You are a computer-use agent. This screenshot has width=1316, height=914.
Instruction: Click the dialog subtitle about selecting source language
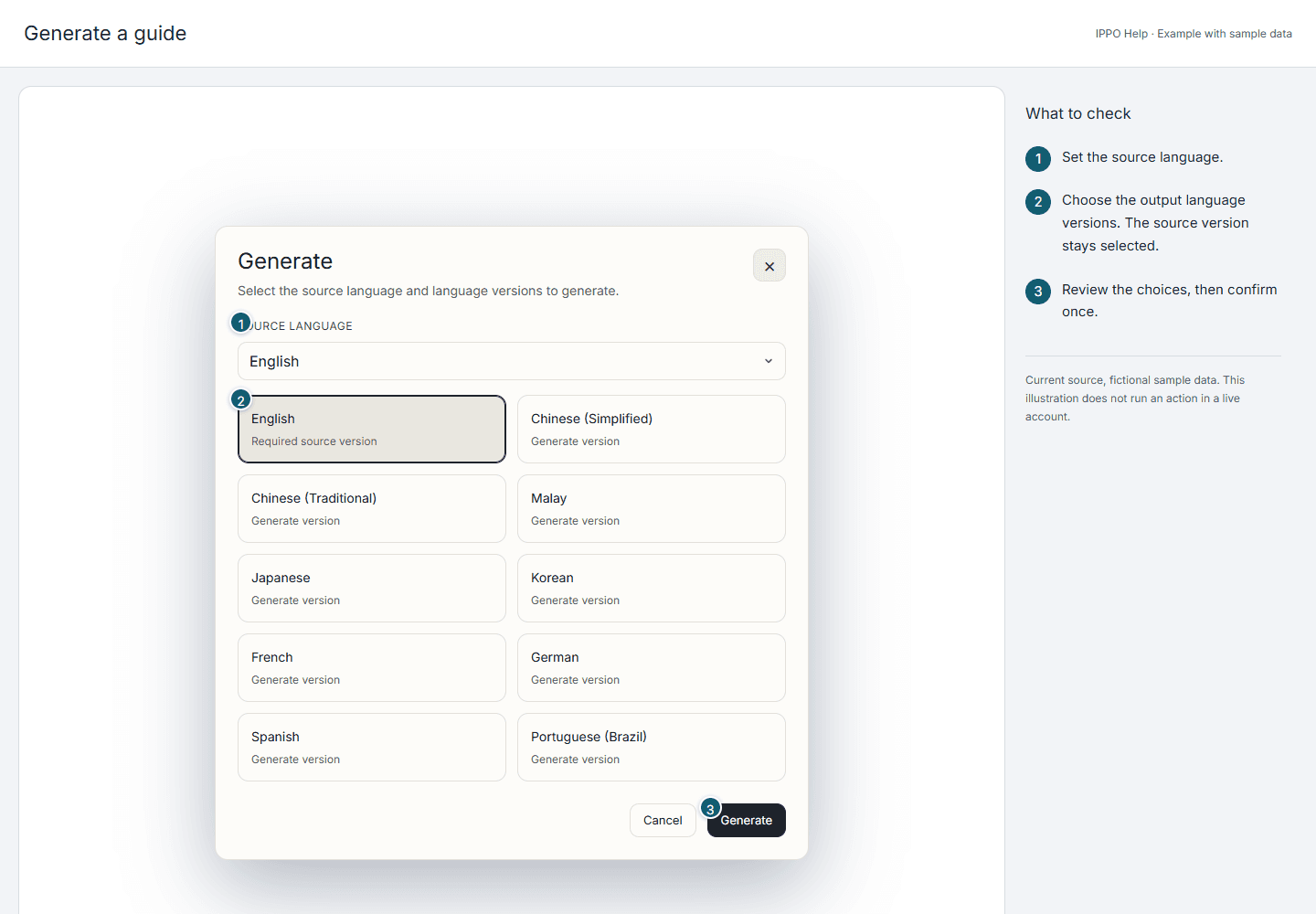click(429, 291)
